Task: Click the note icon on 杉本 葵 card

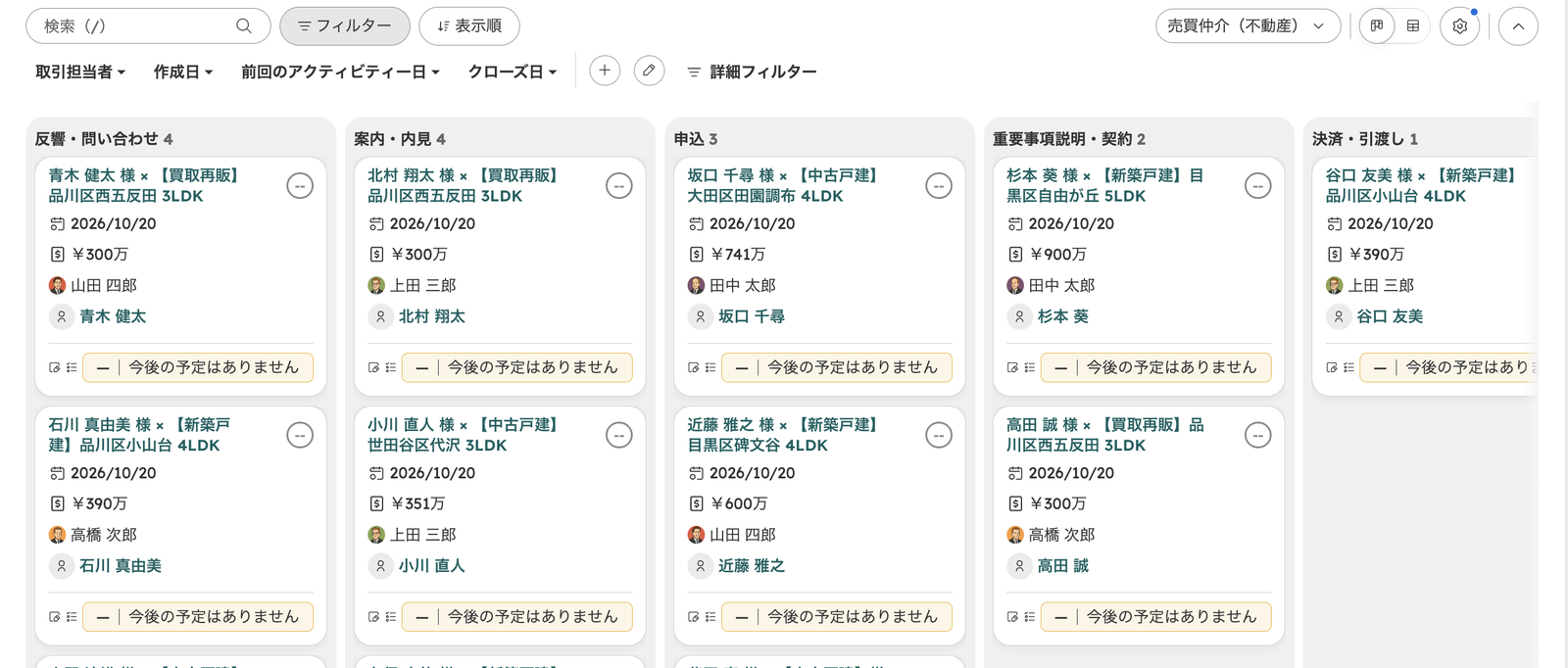Action: click(1013, 367)
